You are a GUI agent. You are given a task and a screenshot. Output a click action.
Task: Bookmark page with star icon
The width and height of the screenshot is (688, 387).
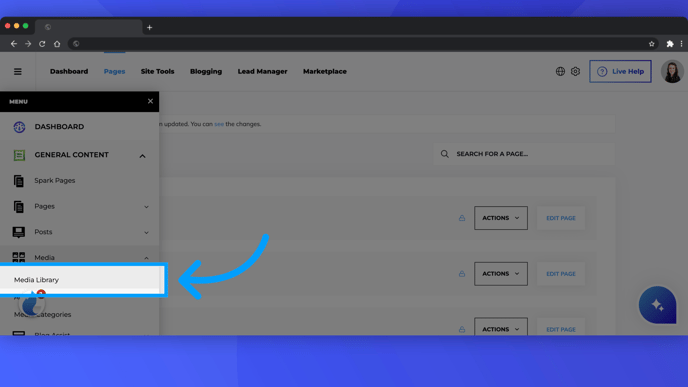click(652, 44)
